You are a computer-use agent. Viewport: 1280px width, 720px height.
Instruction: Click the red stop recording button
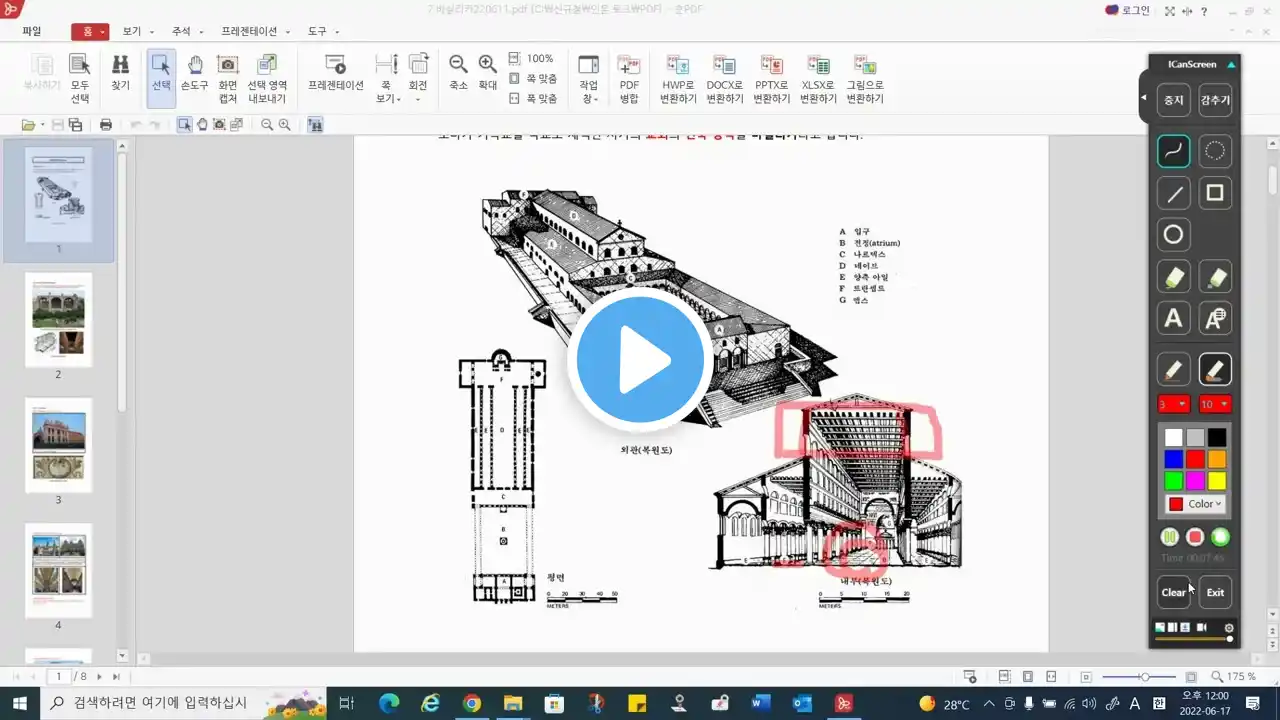[1195, 537]
